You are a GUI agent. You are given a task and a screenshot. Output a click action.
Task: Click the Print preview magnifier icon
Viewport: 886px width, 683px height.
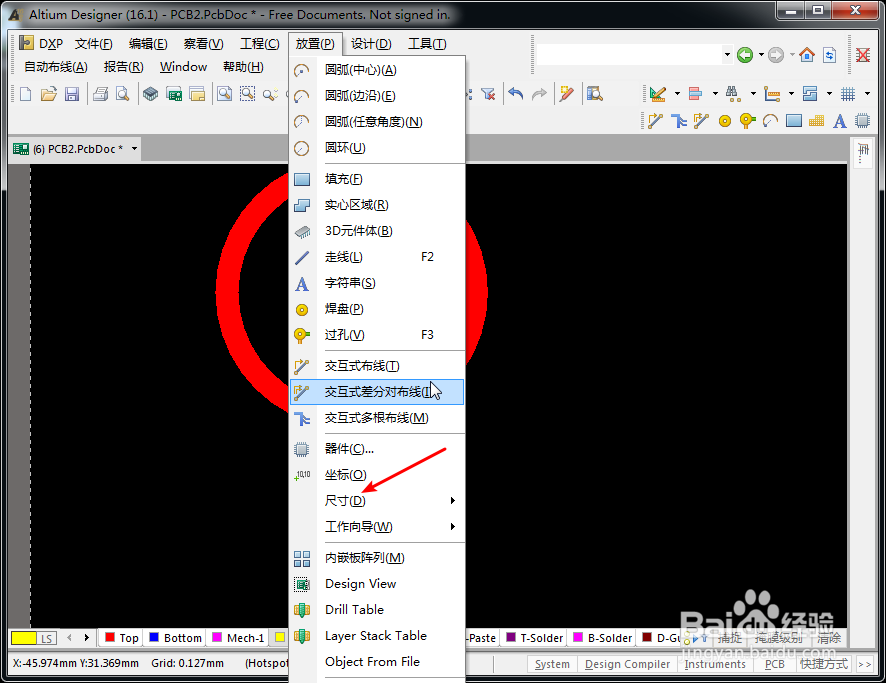123,94
